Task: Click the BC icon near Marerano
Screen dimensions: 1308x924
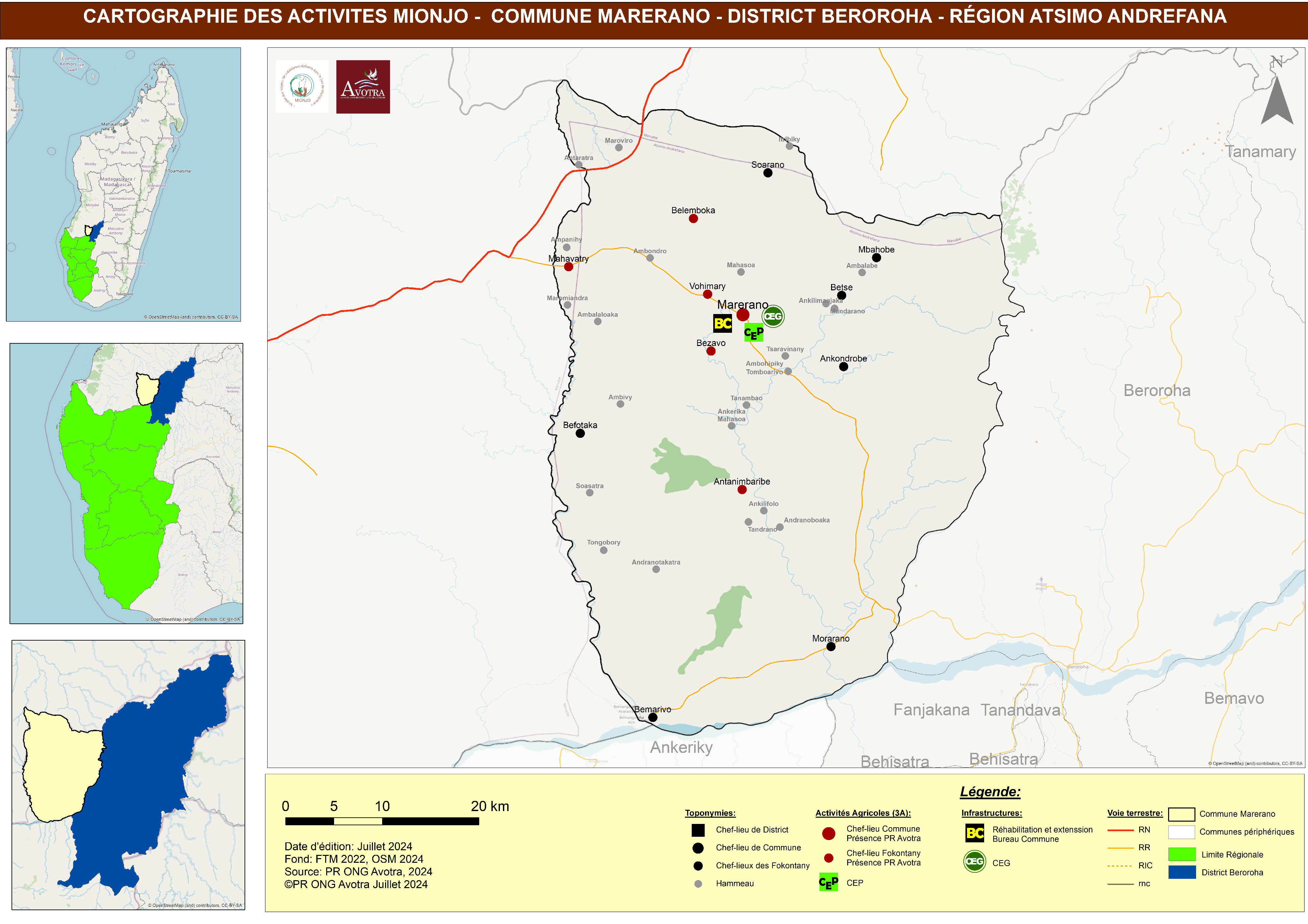Action: [x=722, y=324]
